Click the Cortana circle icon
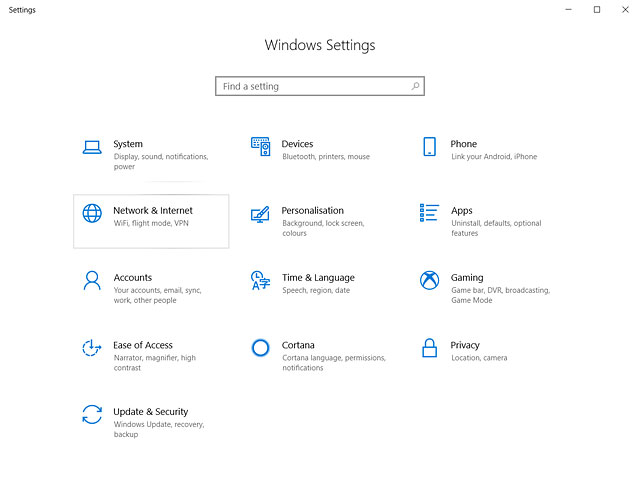This screenshot has width=640, height=500. pyautogui.click(x=260, y=348)
